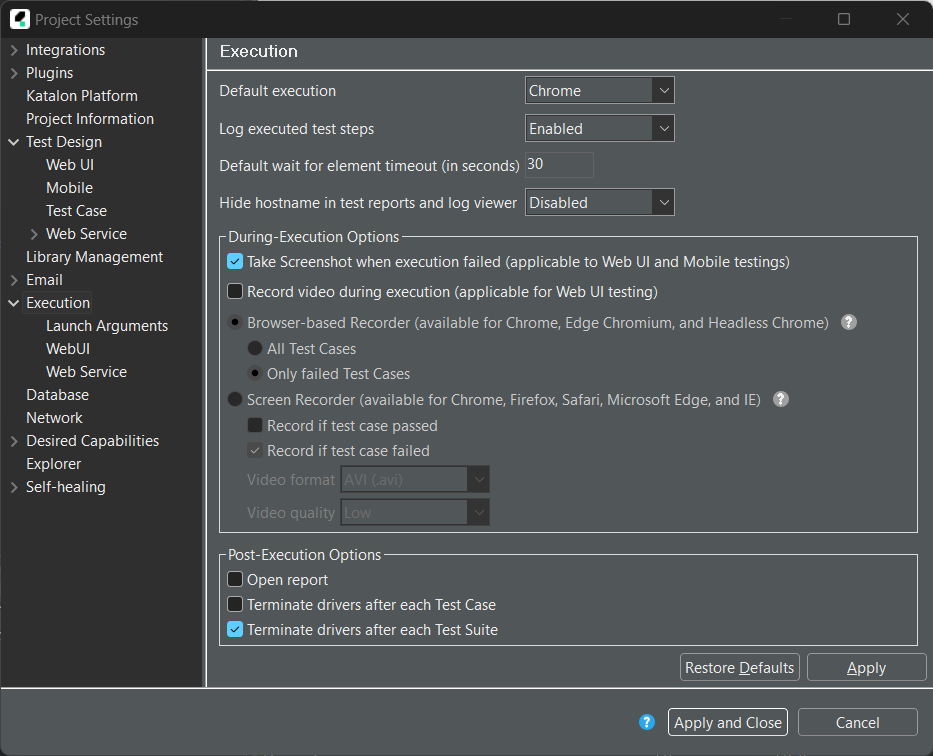The image size is (933, 756).
Task: Open Explorer settings
Action: coord(53,464)
